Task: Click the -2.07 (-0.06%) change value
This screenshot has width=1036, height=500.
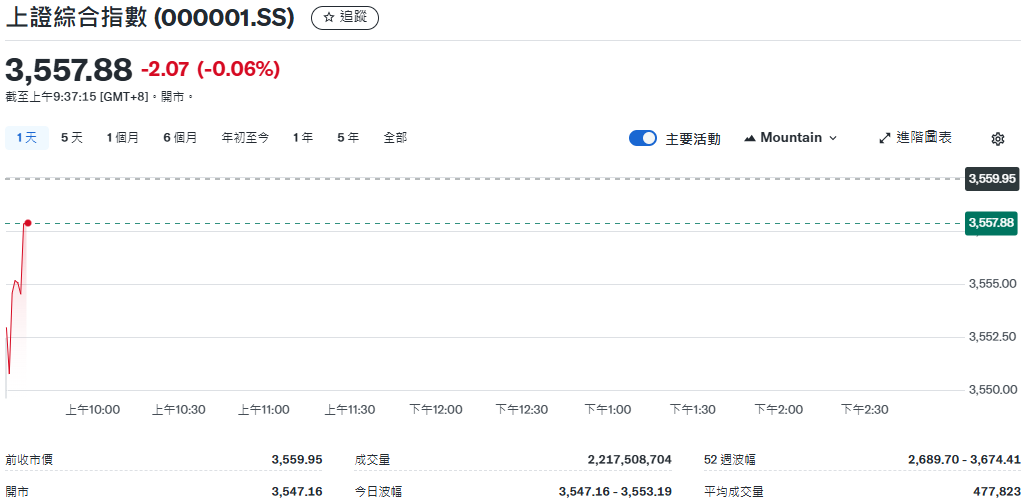Action: coord(210,69)
